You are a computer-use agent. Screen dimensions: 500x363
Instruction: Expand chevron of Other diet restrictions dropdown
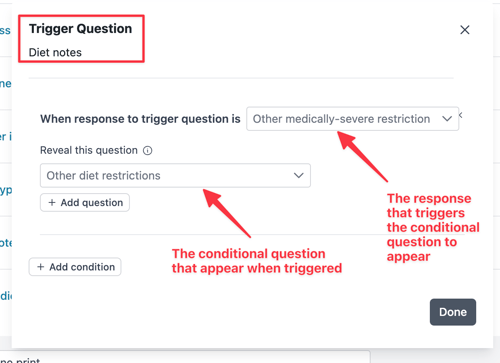pos(298,175)
